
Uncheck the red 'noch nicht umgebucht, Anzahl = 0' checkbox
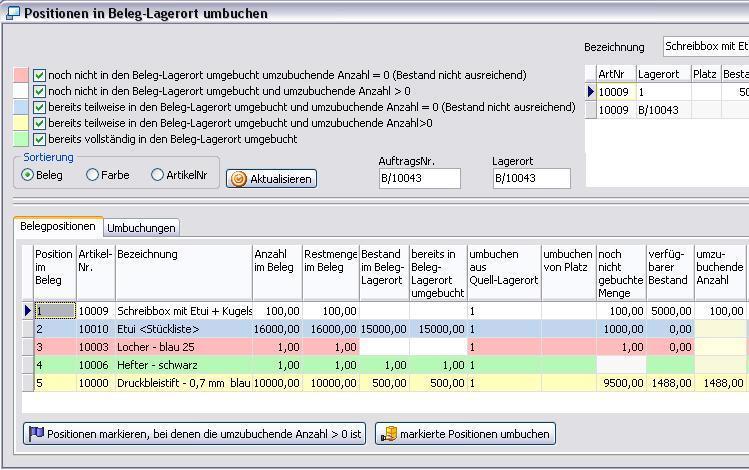click(x=40, y=75)
